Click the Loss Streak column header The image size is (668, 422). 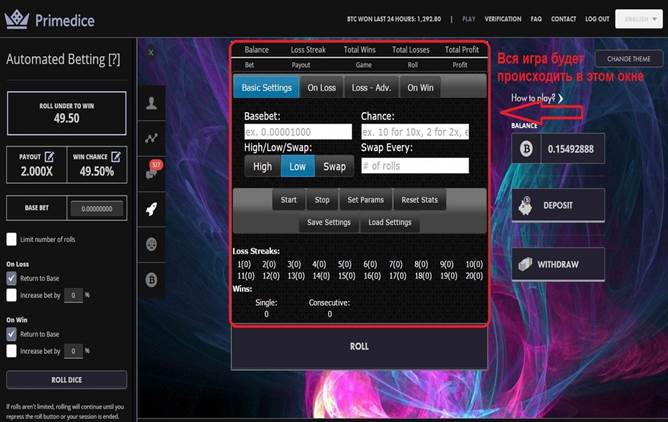(x=308, y=50)
